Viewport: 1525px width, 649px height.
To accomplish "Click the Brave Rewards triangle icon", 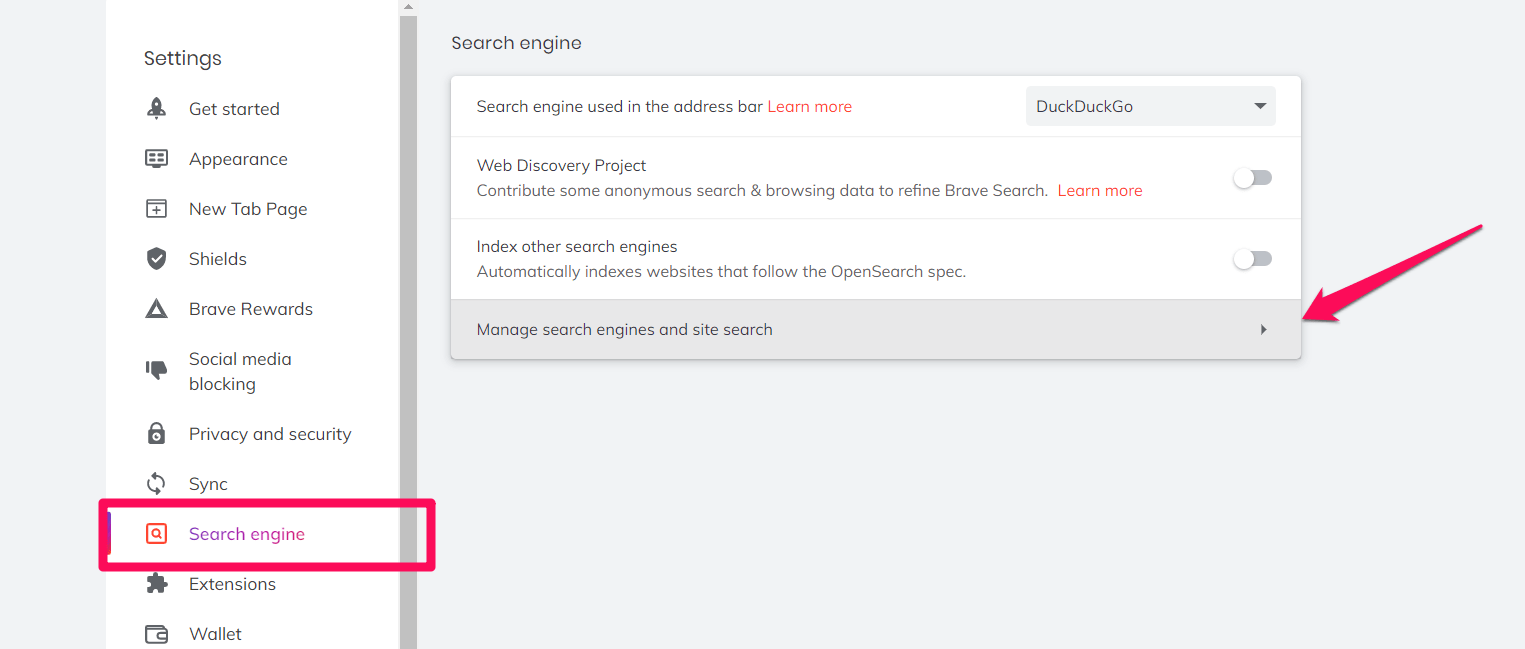I will [156, 309].
